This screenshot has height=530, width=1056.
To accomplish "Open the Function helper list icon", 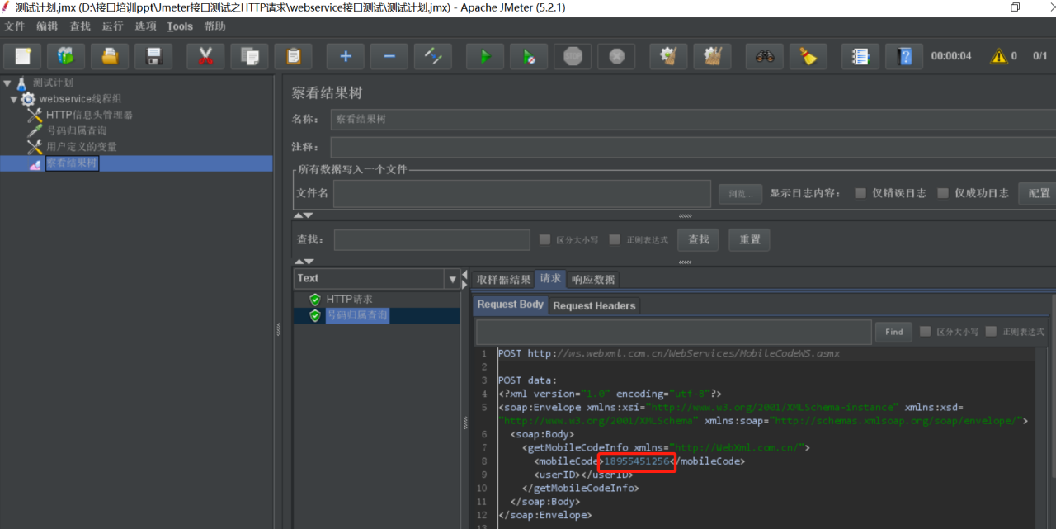I will point(860,56).
